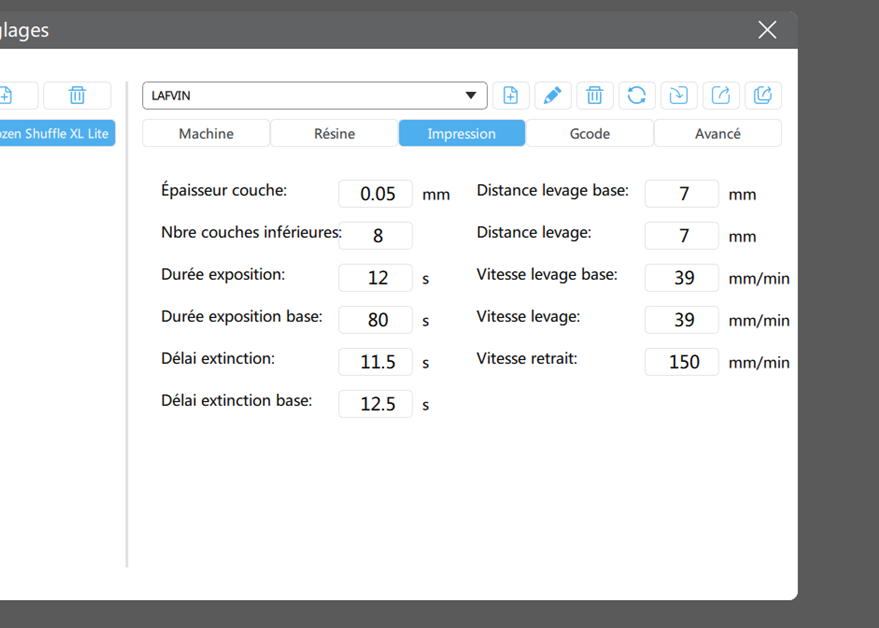Click the Distance levage field
This screenshot has height=628, width=879.
(x=682, y=236)
